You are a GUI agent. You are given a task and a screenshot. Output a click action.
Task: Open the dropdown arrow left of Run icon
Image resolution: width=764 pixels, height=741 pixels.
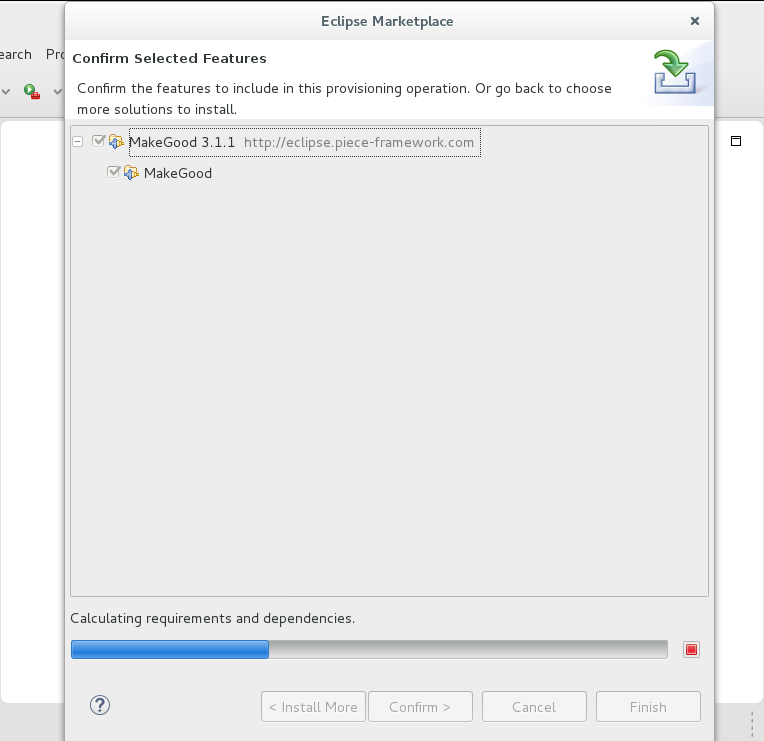6,92
